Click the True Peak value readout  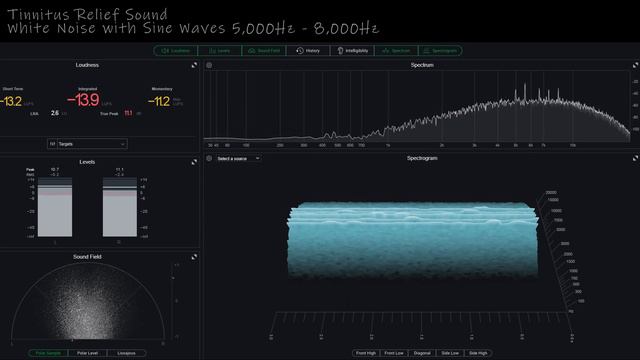128,113
